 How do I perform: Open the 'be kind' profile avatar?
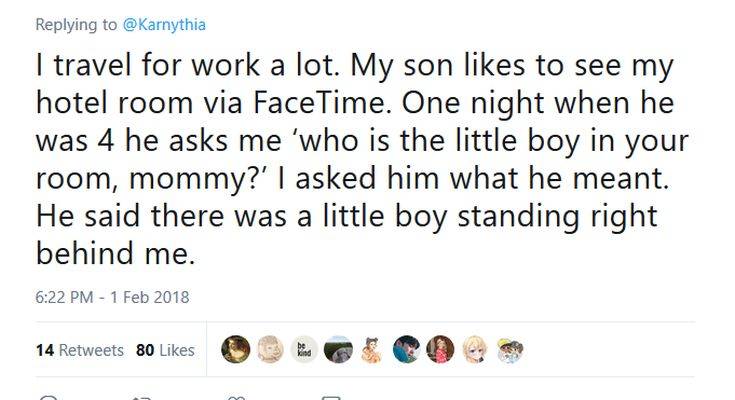[305, 349]
